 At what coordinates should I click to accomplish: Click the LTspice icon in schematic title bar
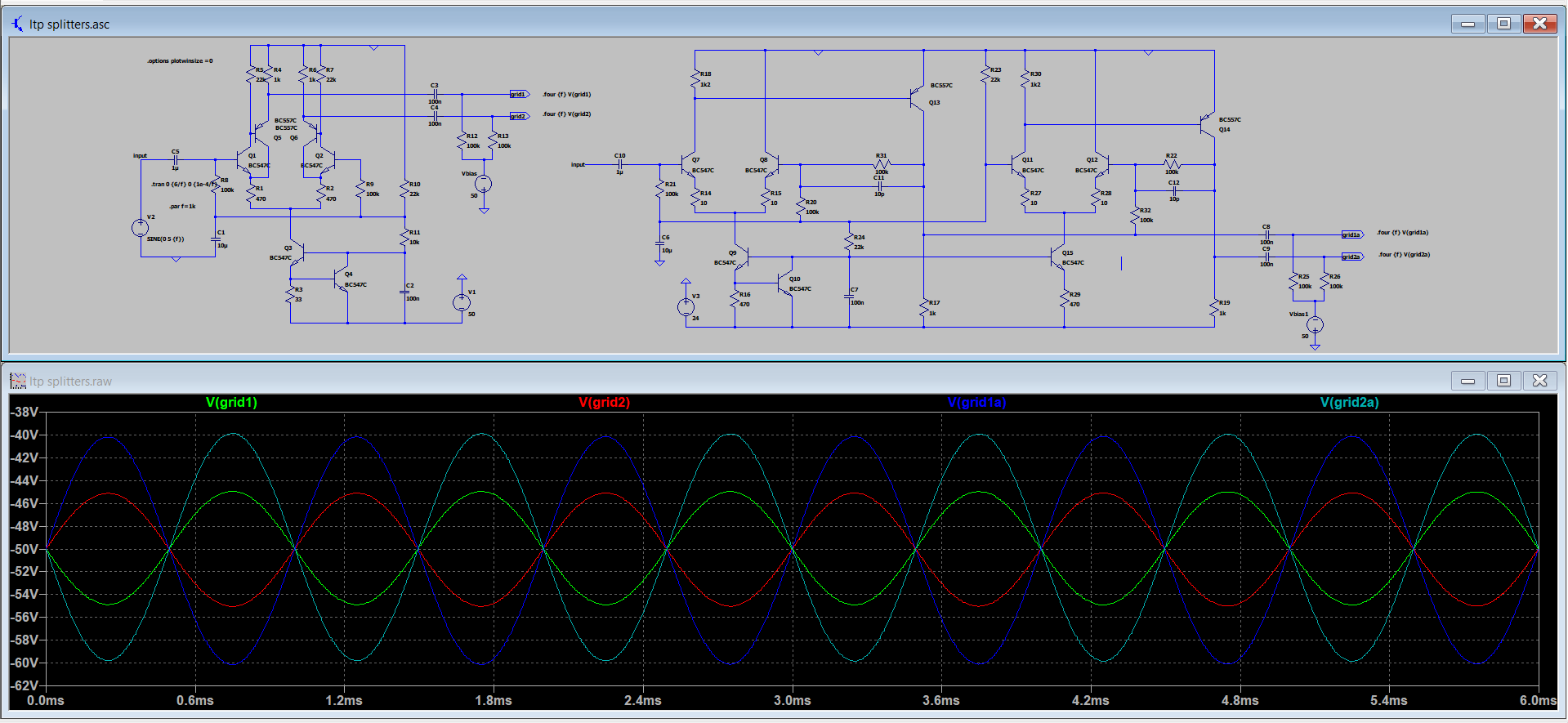(17, 24)
